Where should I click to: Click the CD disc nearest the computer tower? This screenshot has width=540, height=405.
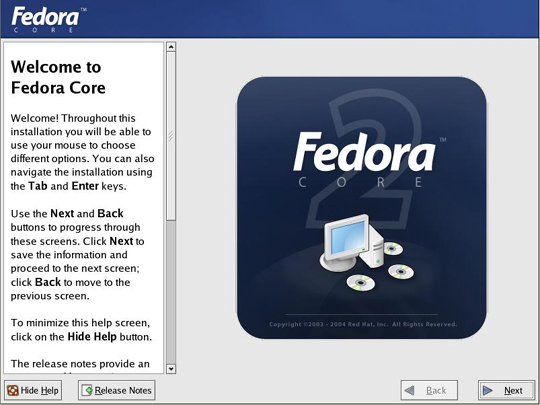pos(393,248)
